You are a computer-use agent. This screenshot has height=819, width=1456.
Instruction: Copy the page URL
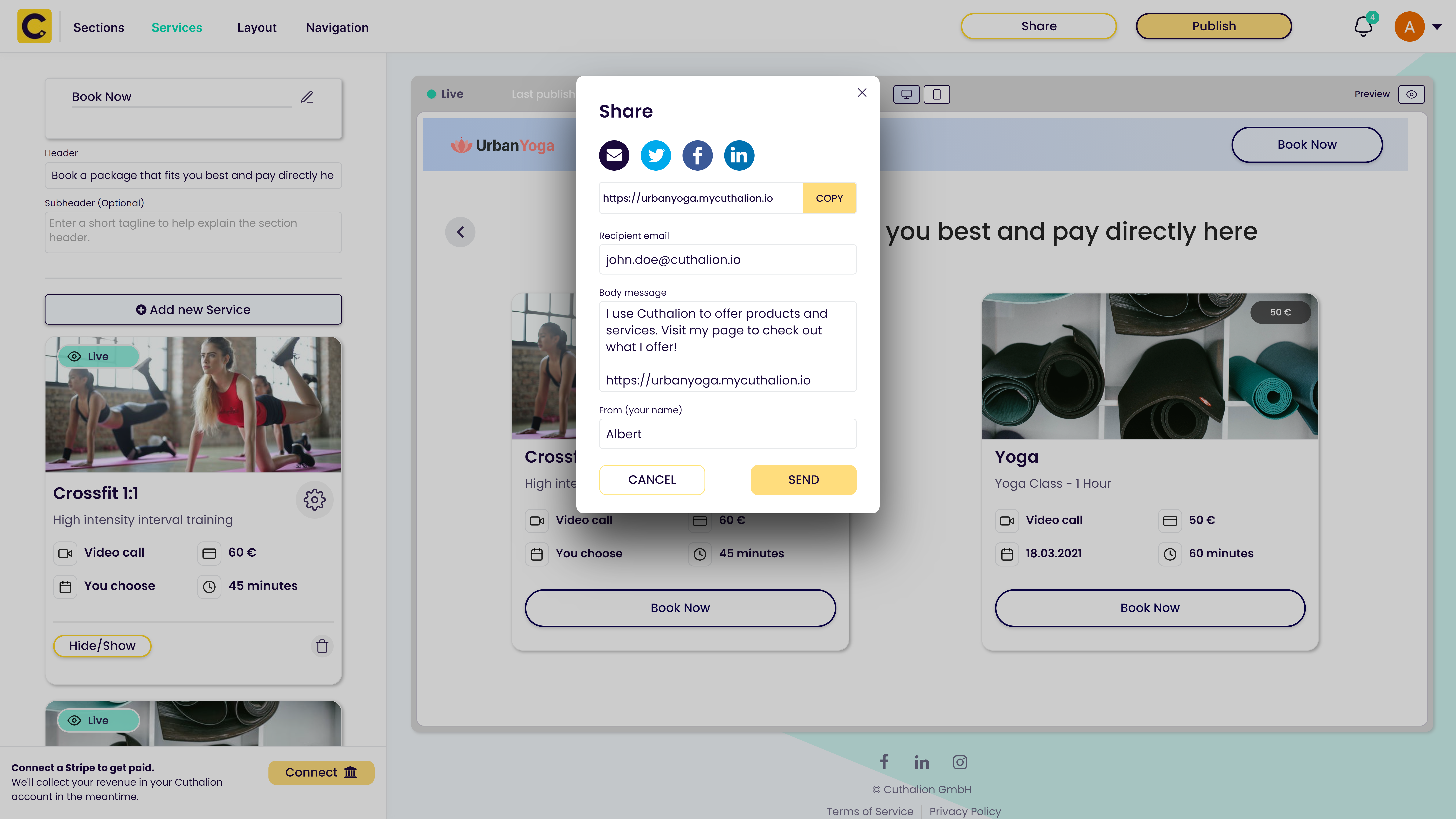pos(829,198)
